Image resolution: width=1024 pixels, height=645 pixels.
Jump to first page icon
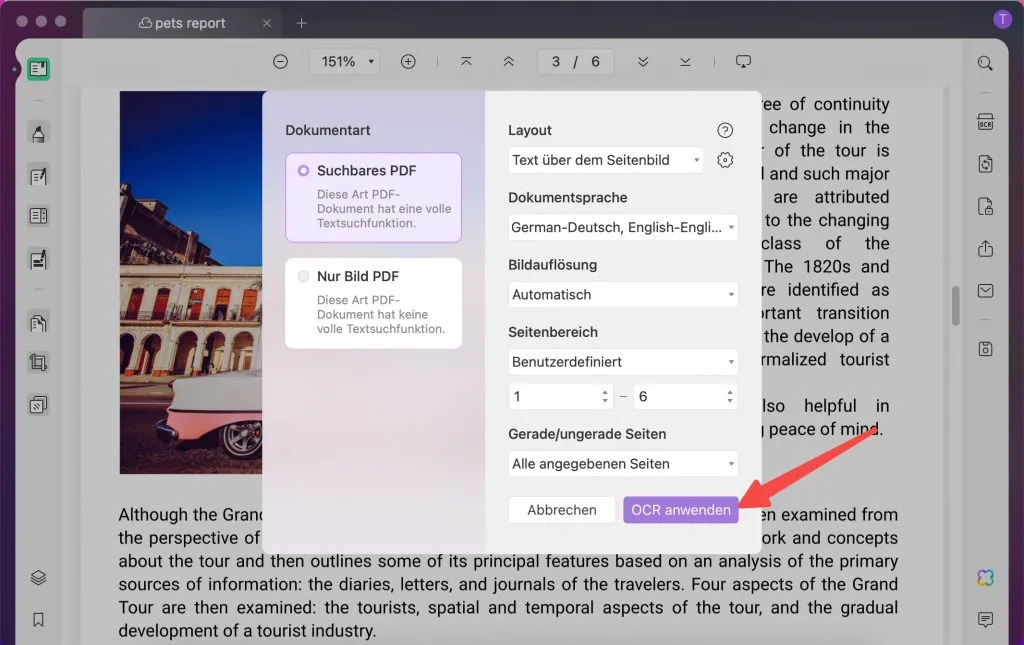(466, 61)
